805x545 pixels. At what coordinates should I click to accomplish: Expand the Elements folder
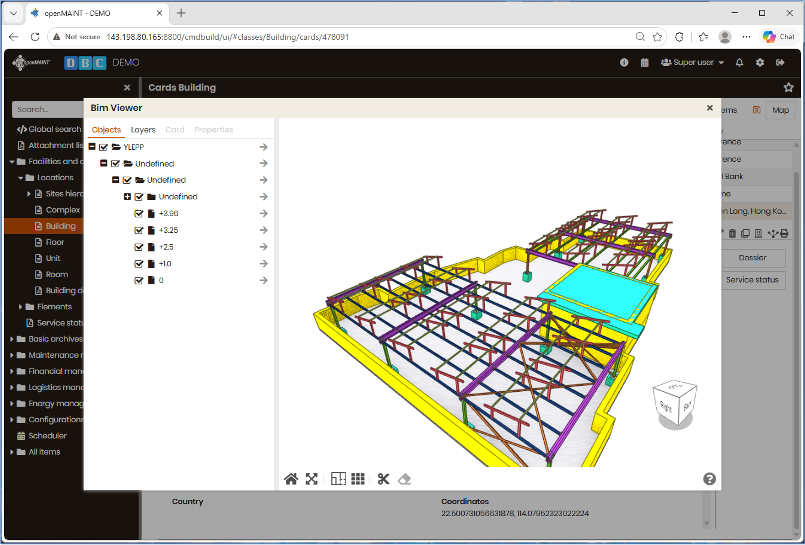click(21, 307)
